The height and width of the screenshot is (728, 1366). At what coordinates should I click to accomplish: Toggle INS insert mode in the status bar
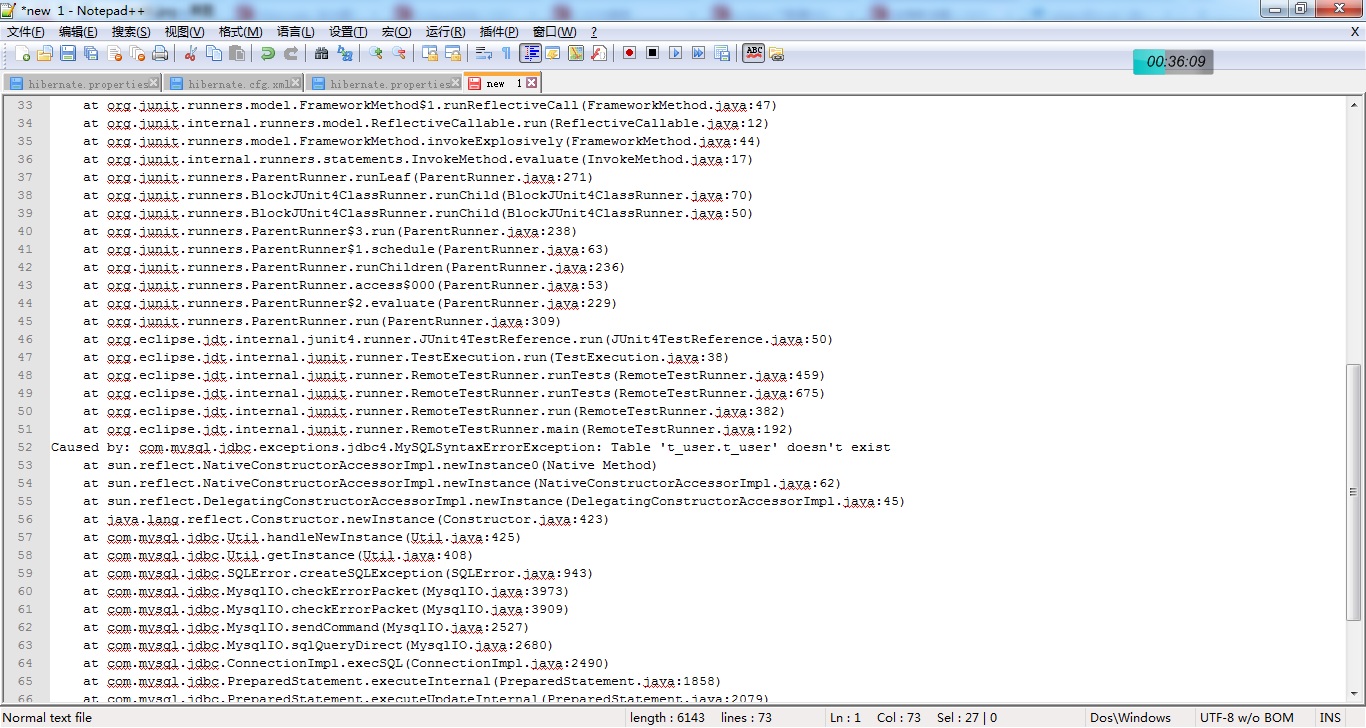coord(1330,717)
